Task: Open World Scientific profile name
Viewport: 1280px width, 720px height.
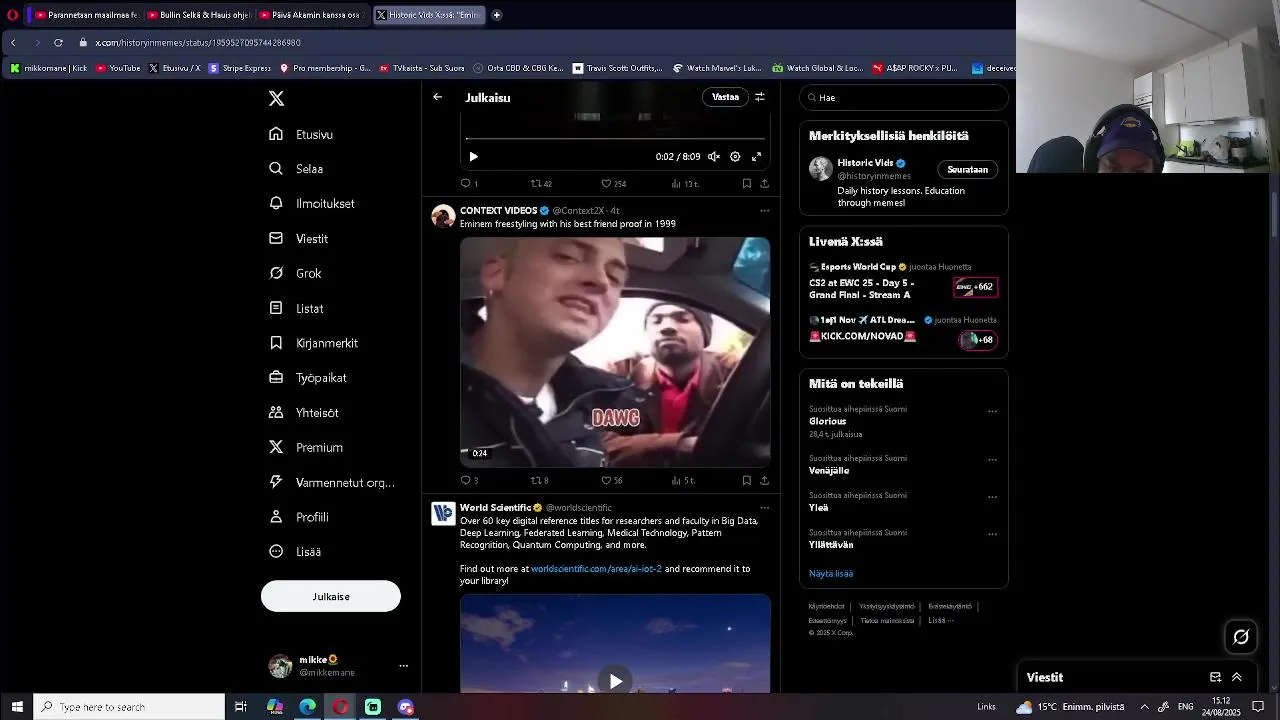Action: coord(495,508)
